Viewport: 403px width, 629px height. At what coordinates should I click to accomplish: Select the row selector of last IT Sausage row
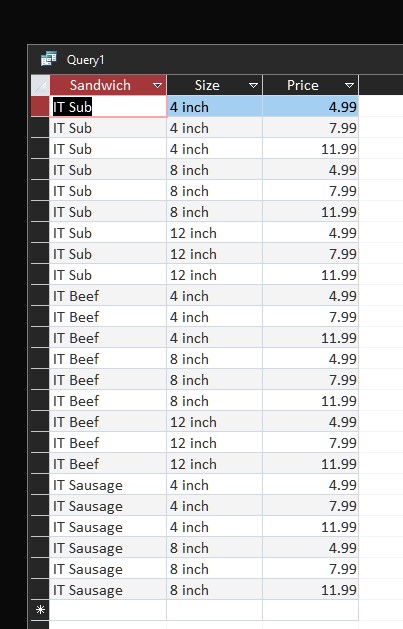[40, 590]
